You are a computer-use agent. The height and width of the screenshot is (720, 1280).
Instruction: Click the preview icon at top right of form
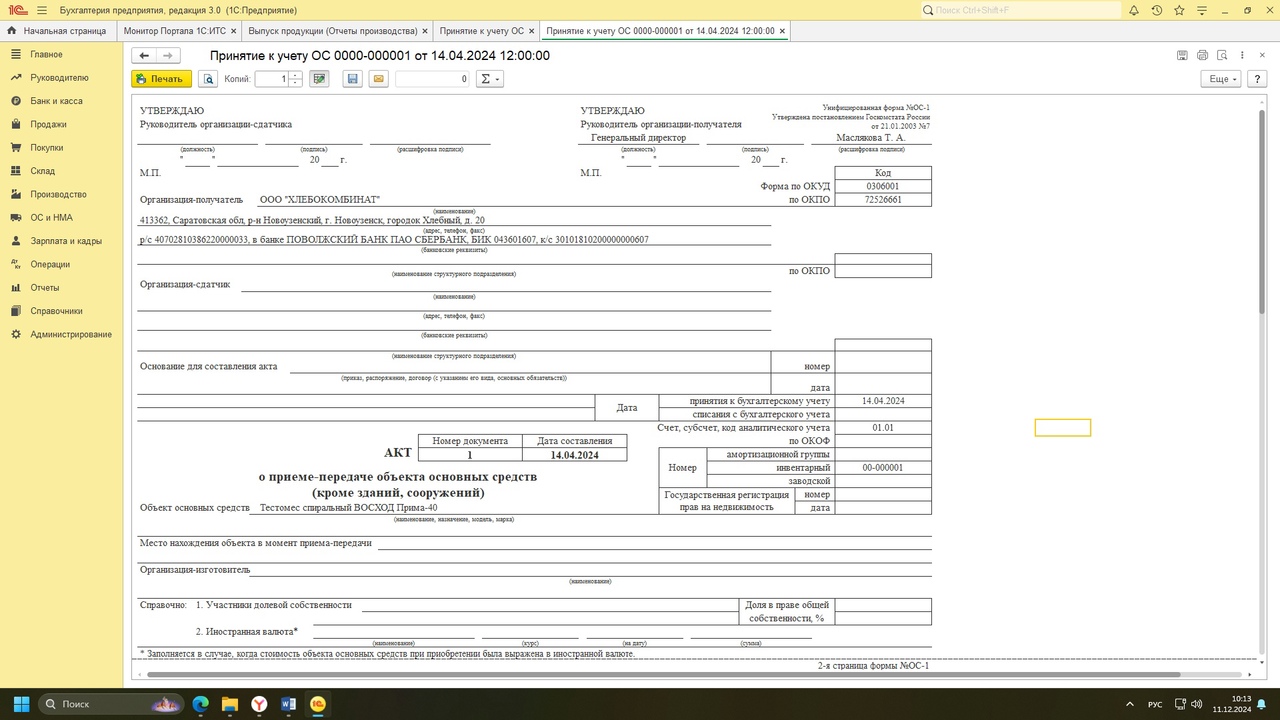coord(1222,56)
